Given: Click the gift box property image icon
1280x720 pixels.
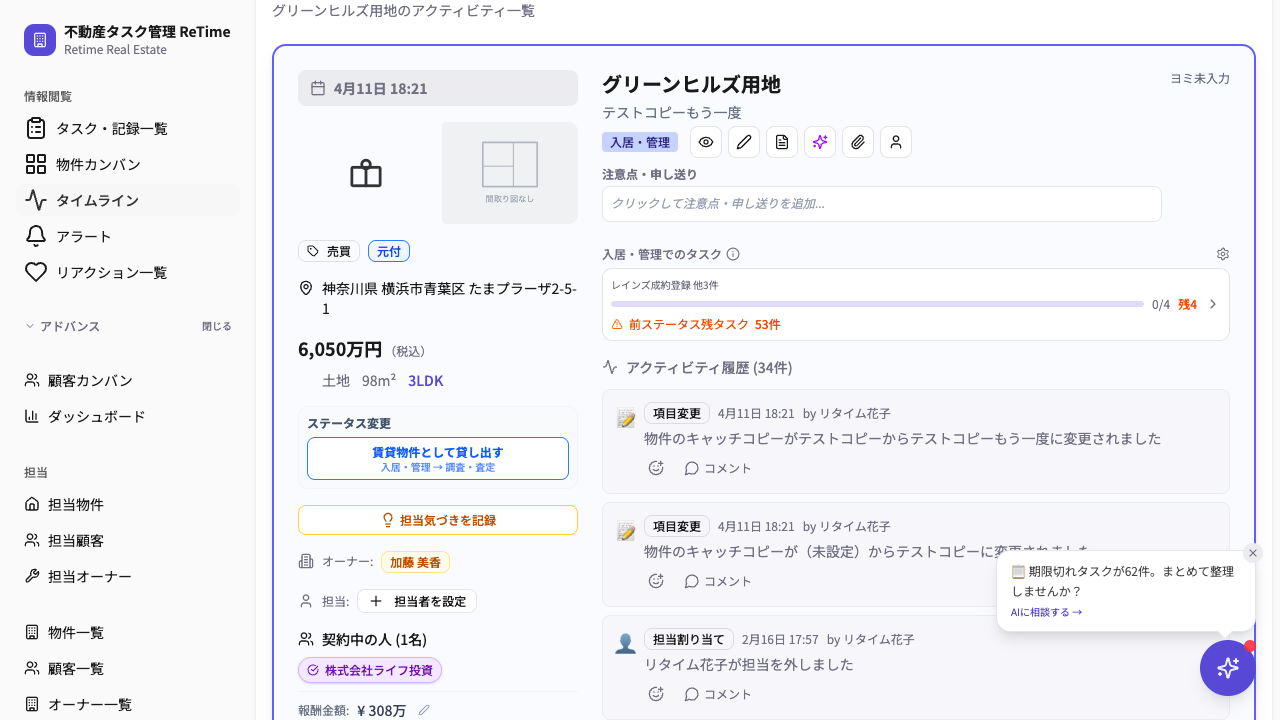Looking at the screenshot, I should (366, 174).
